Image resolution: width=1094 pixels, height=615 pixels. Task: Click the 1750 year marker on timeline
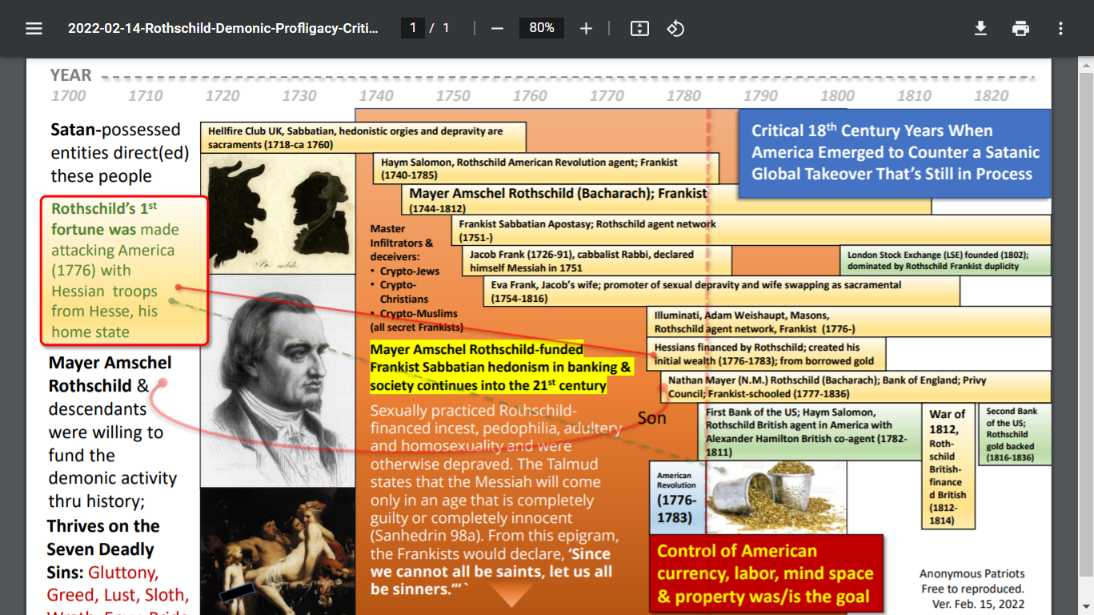(x=453, y=96)
